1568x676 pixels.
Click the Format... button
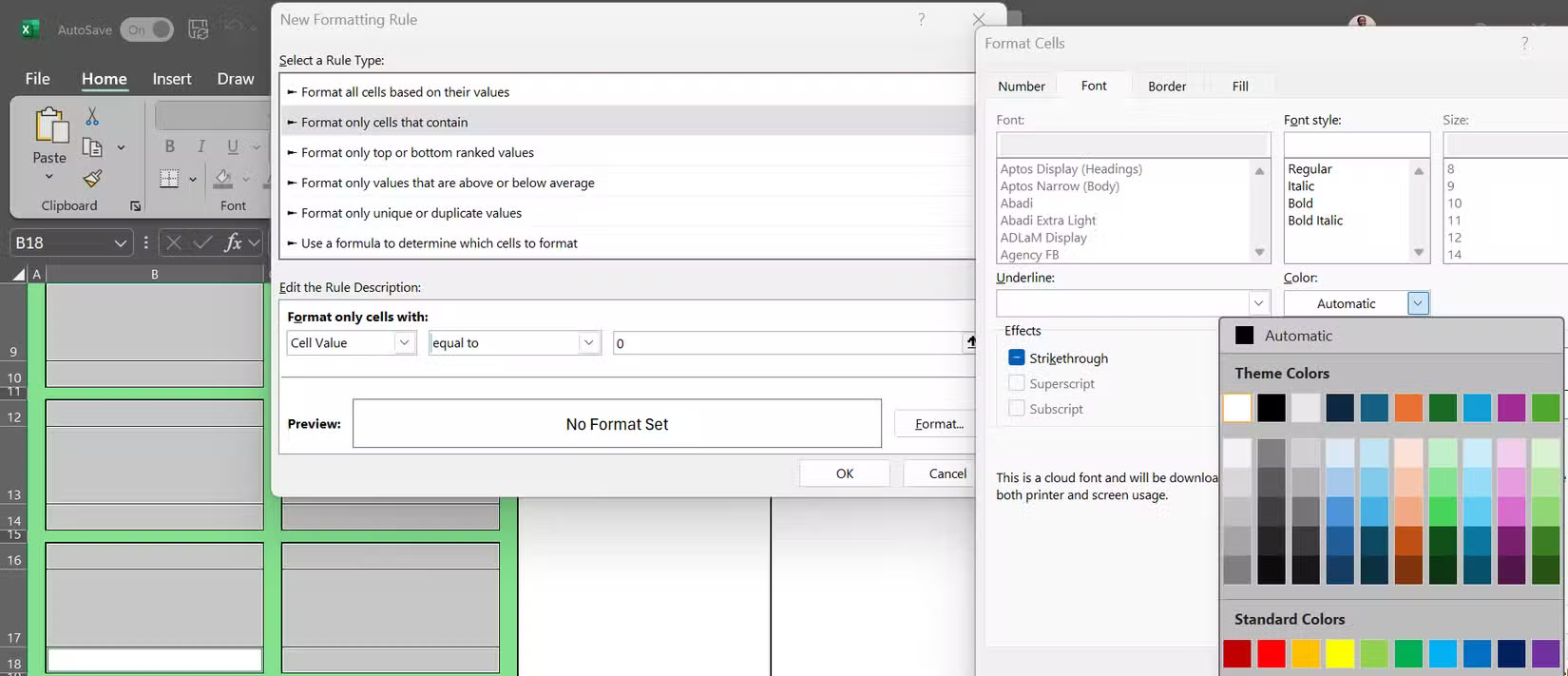(x=939, y=424)
